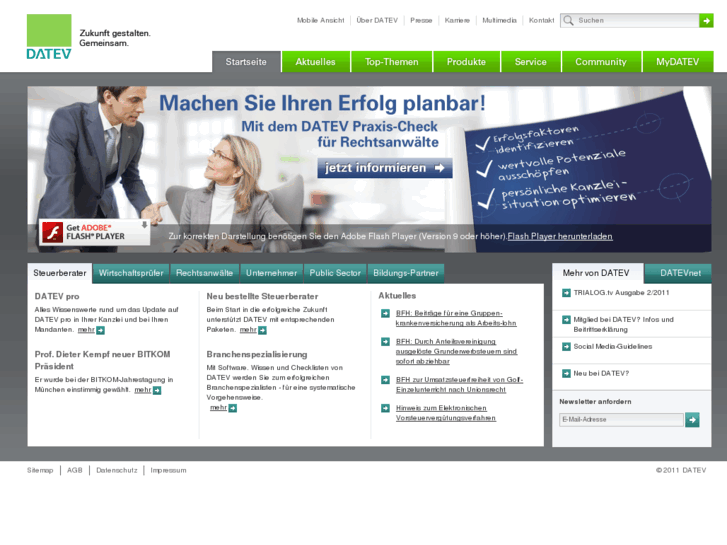Open the Startseite tab
Image resolution: width=727 pixels, height=545 pixels.
(246, 62)
